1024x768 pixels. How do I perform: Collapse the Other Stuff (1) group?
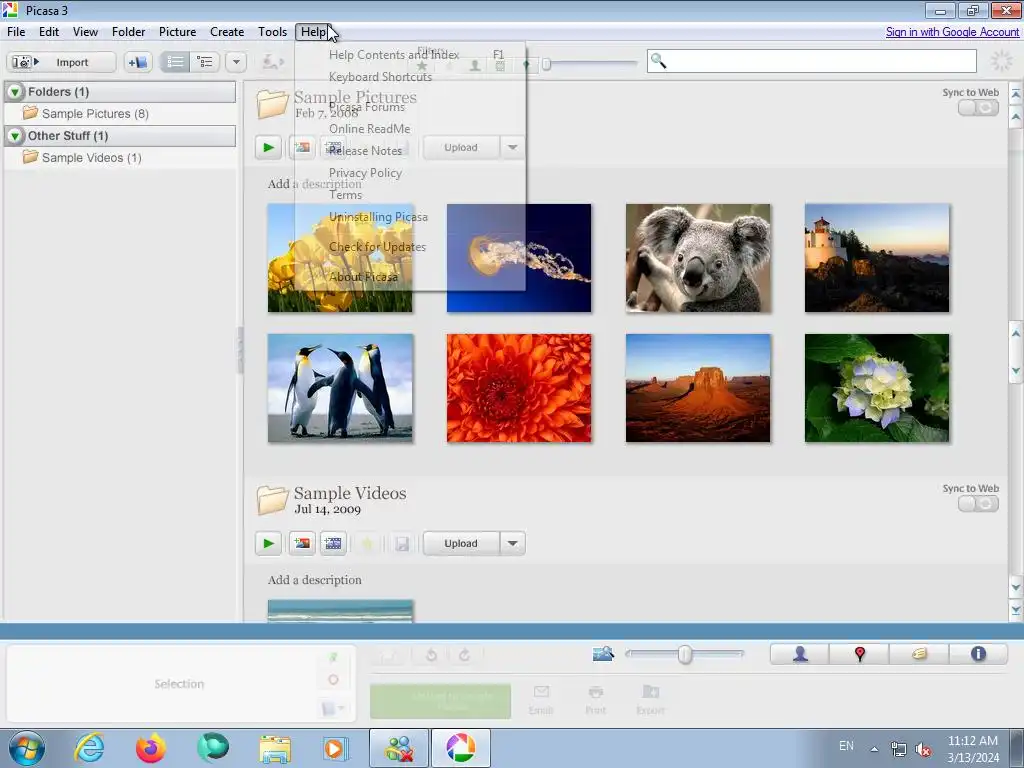[14, 136]
